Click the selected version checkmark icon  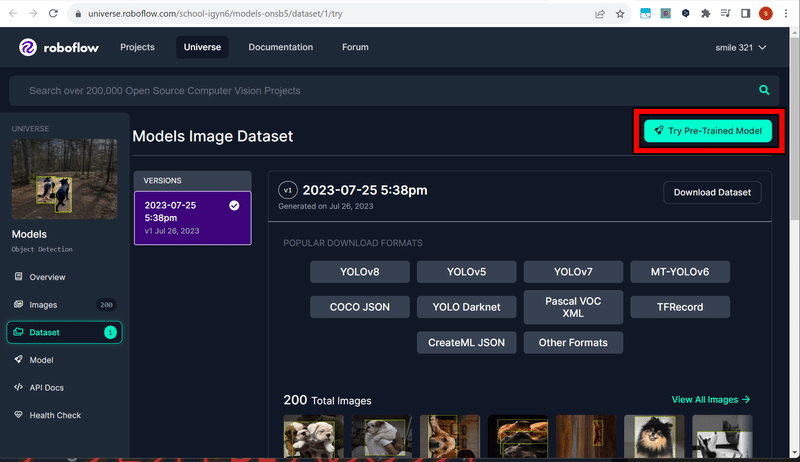point(234,206)
